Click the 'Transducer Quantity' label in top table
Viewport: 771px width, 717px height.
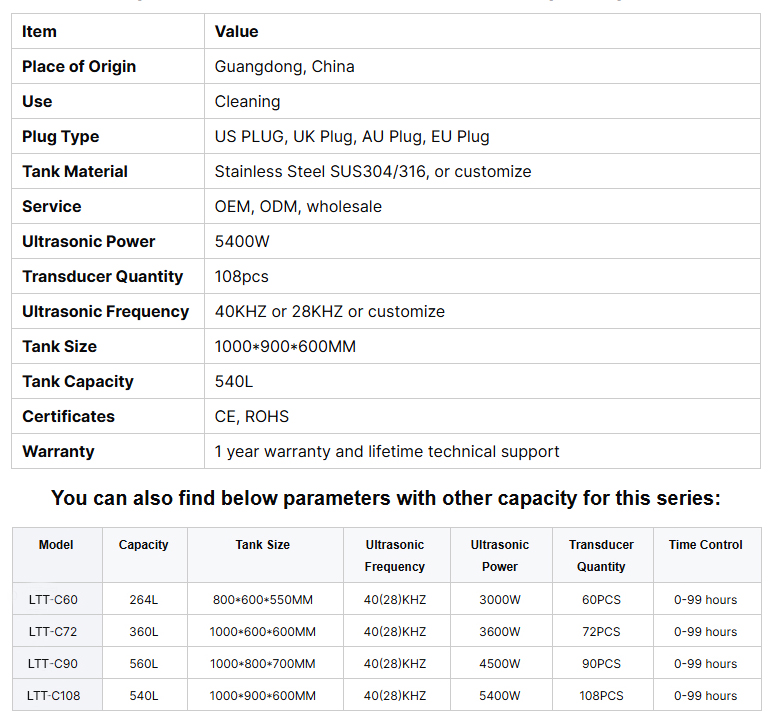[102, 277]
